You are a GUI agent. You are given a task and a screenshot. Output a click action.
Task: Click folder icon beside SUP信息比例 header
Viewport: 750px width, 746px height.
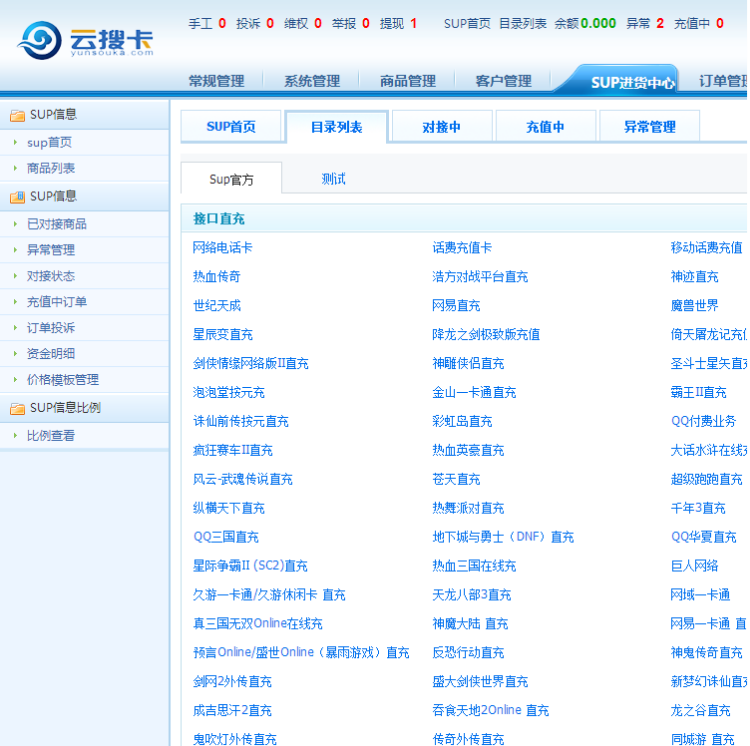(x=17, y=408)
